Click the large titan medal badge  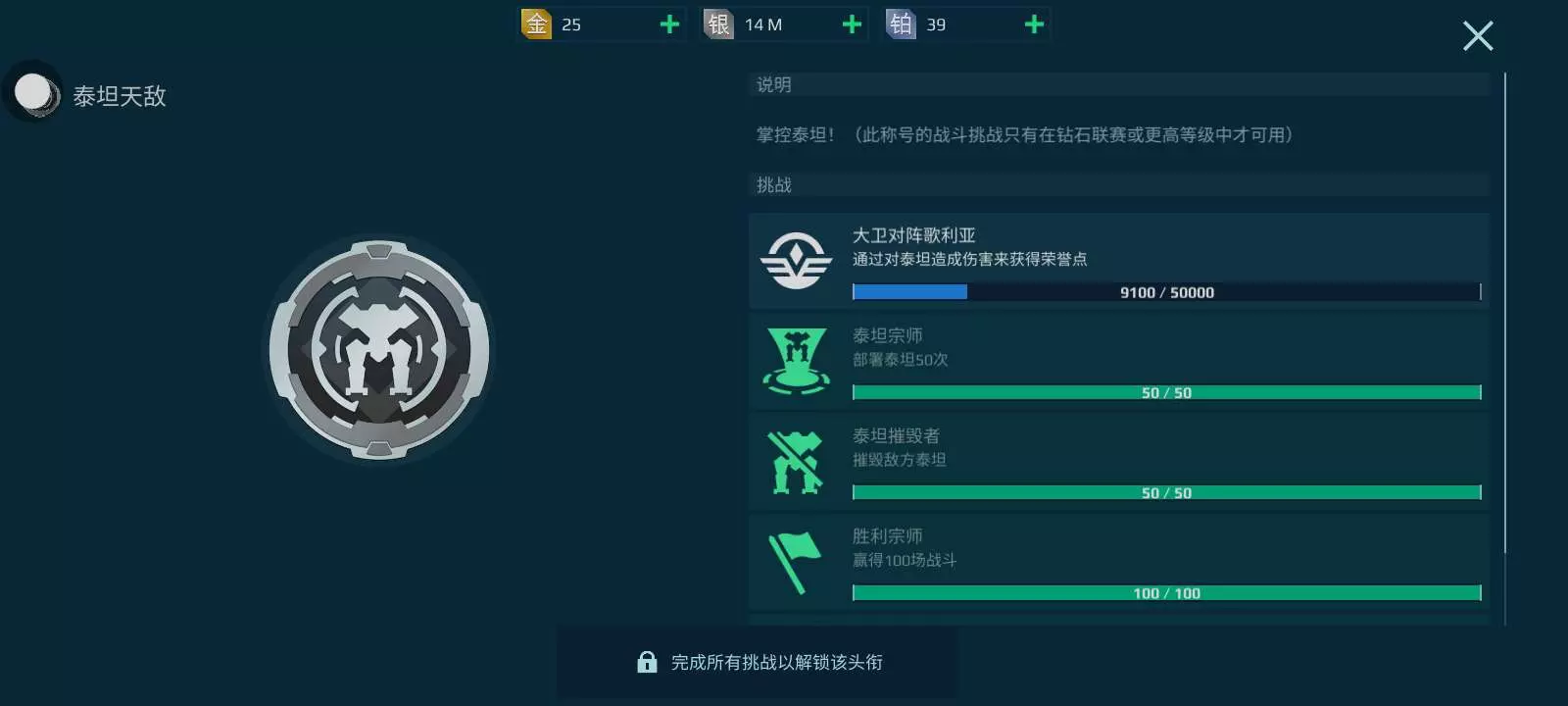(379, 350)
